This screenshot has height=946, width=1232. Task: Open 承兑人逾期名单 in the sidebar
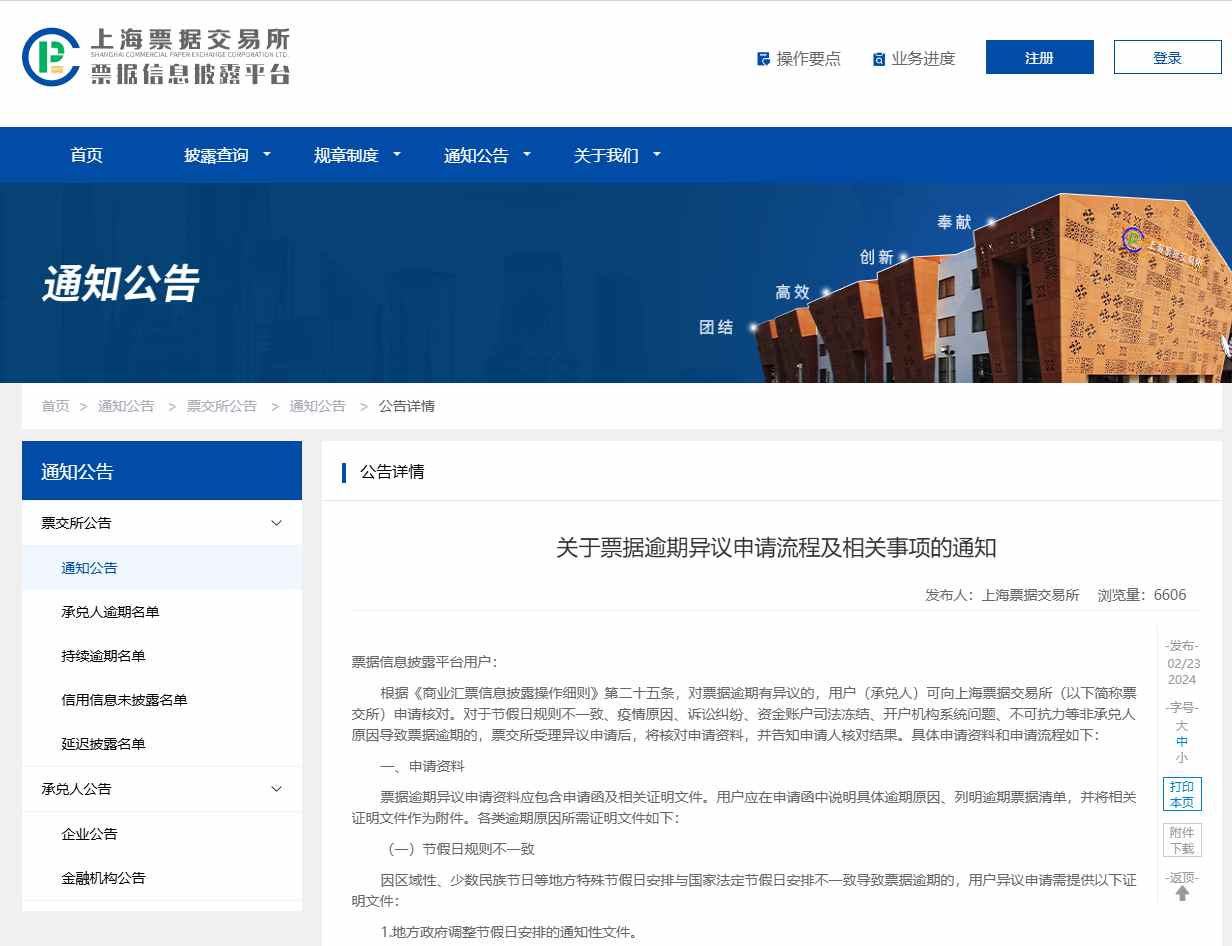coord(112,611)
